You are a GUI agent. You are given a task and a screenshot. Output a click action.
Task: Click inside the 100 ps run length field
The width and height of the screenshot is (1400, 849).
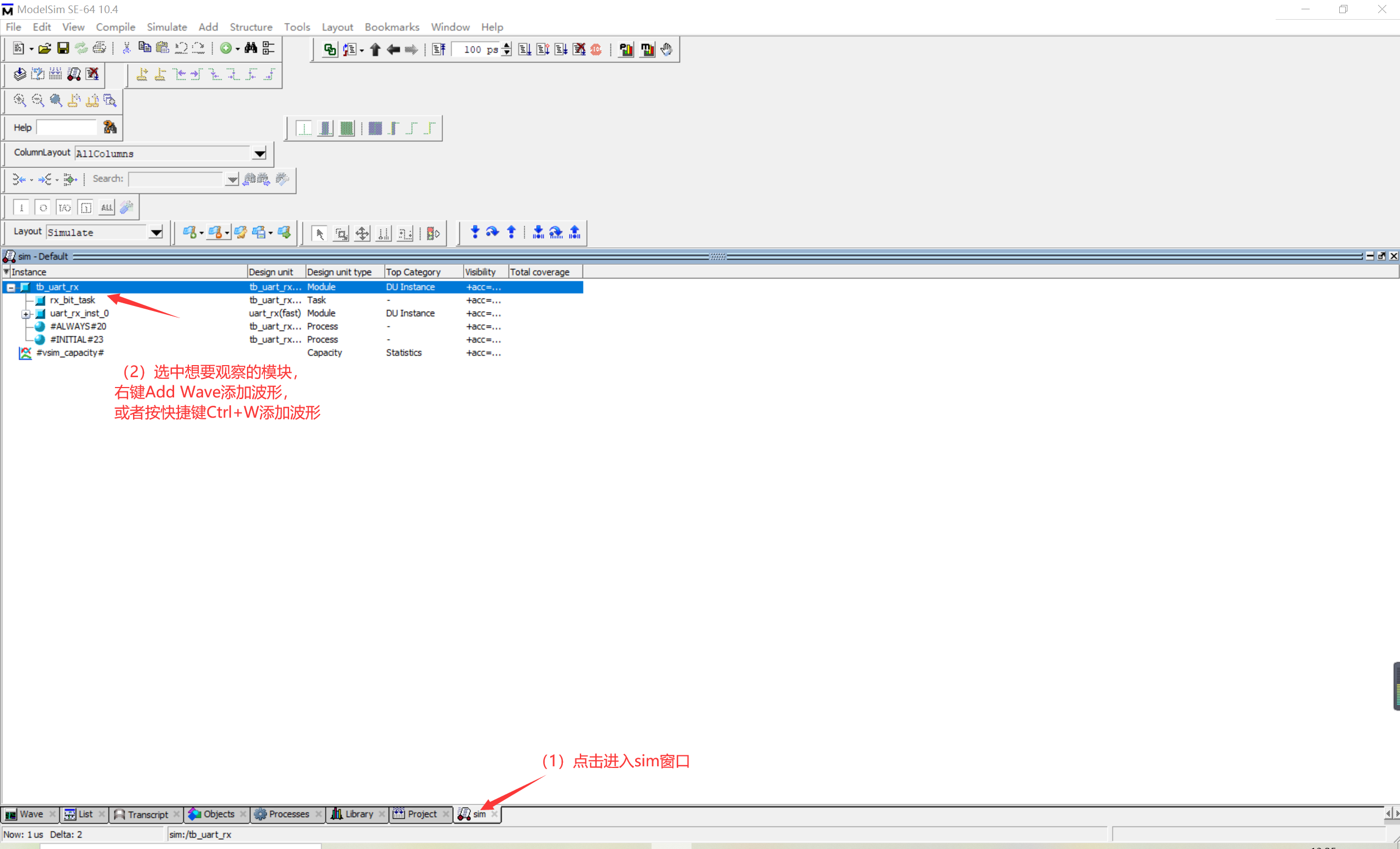click(477, 49)
